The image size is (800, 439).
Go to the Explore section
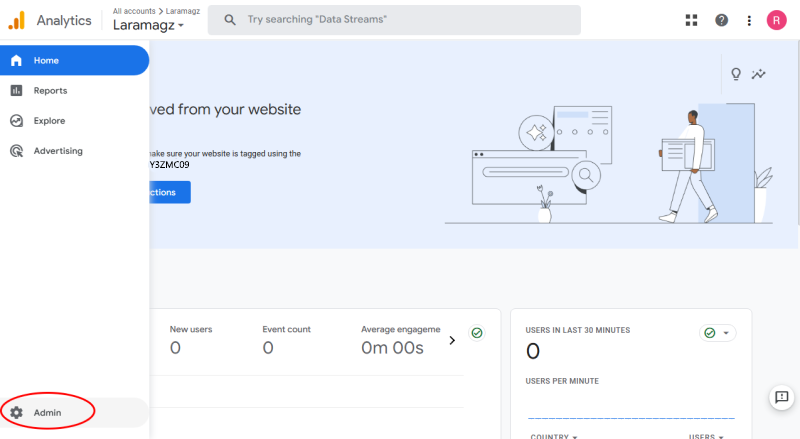[x=74, y=120]
